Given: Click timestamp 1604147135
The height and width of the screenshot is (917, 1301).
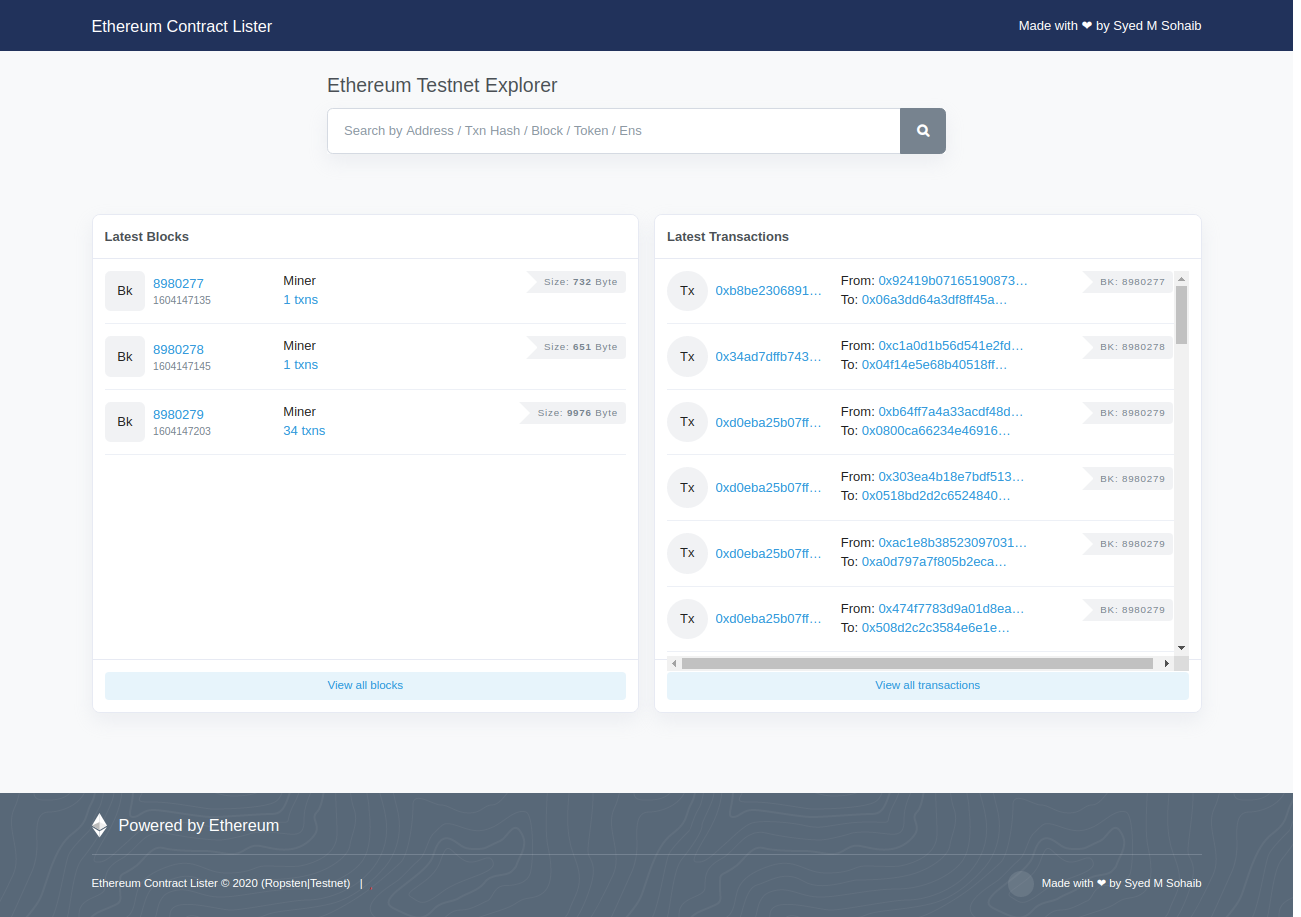Looking at the screenshot, I should click(x=182, y=301).
